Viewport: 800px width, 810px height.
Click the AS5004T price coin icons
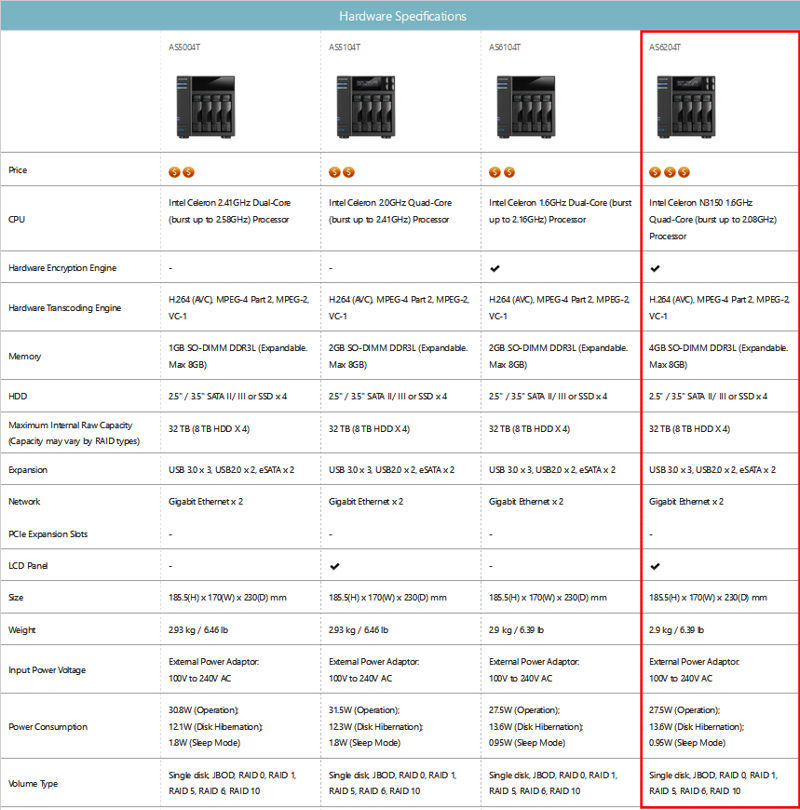coord(181,172)
